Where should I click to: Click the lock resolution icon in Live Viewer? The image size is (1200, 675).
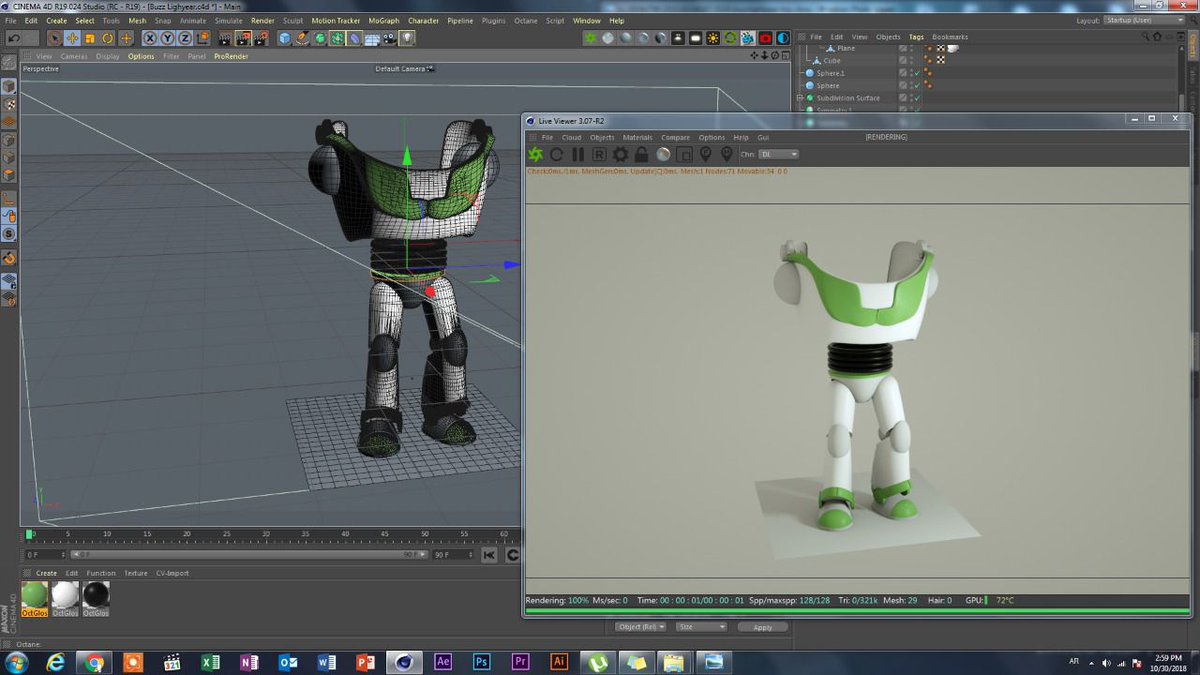[x=641, y=154]
